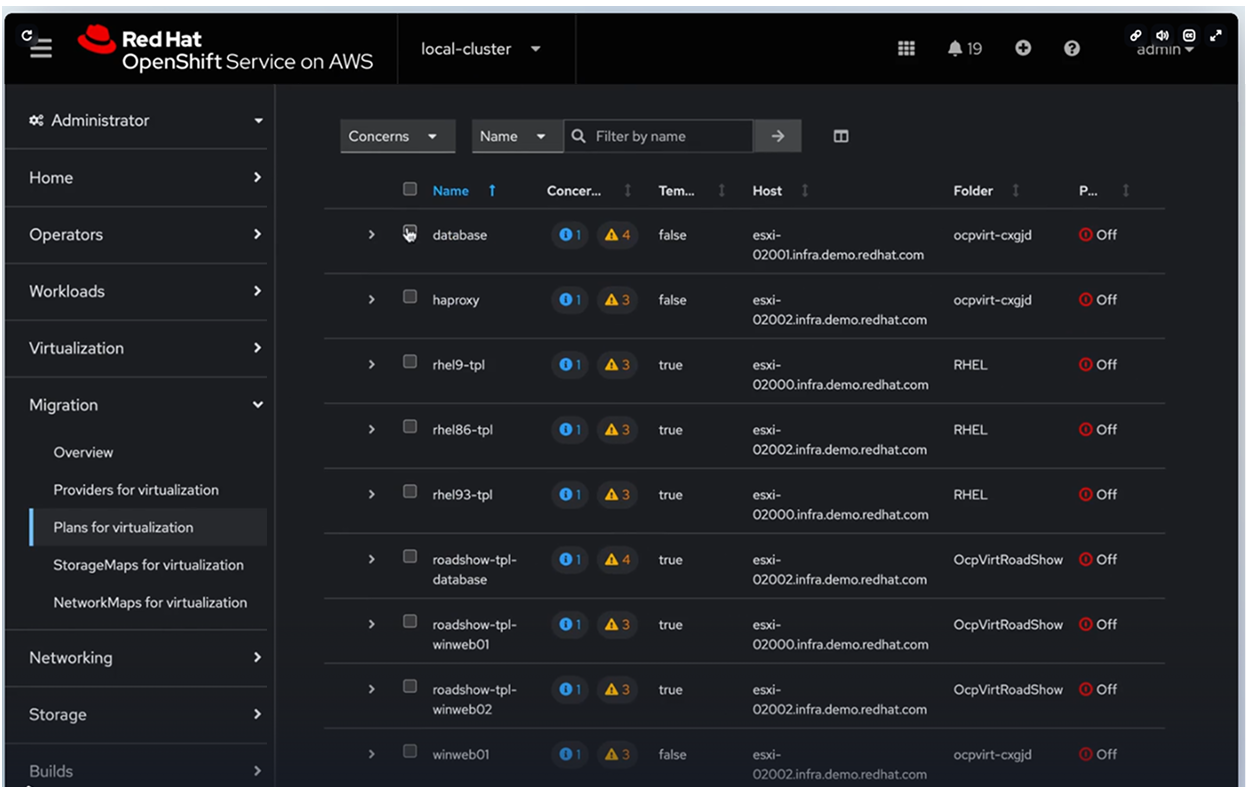Viewport: 1248px width, 787px height.
Task: Open the Name filter type dropdown
Action: [516, 136]
